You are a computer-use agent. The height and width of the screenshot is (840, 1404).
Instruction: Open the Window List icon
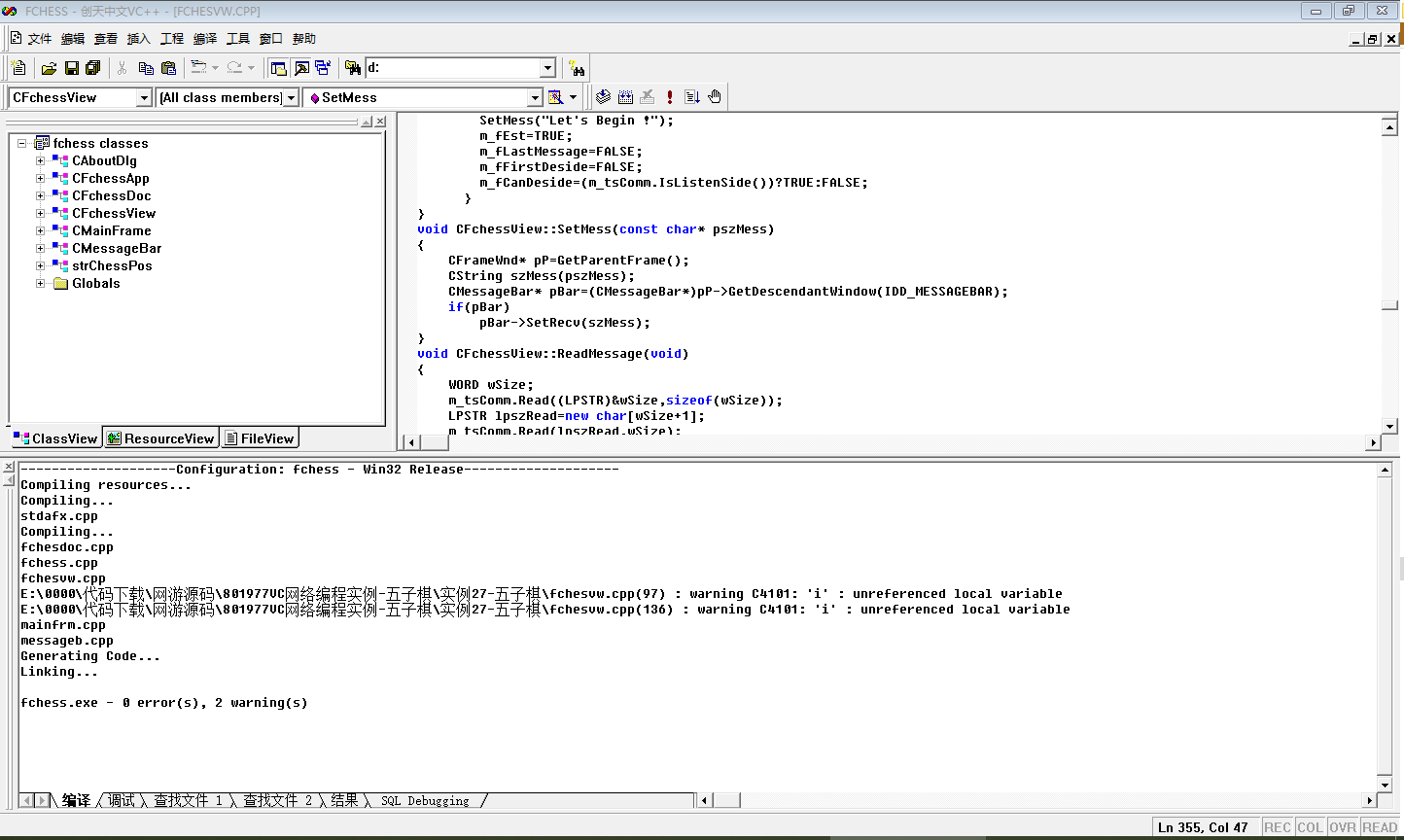point(323,68)
